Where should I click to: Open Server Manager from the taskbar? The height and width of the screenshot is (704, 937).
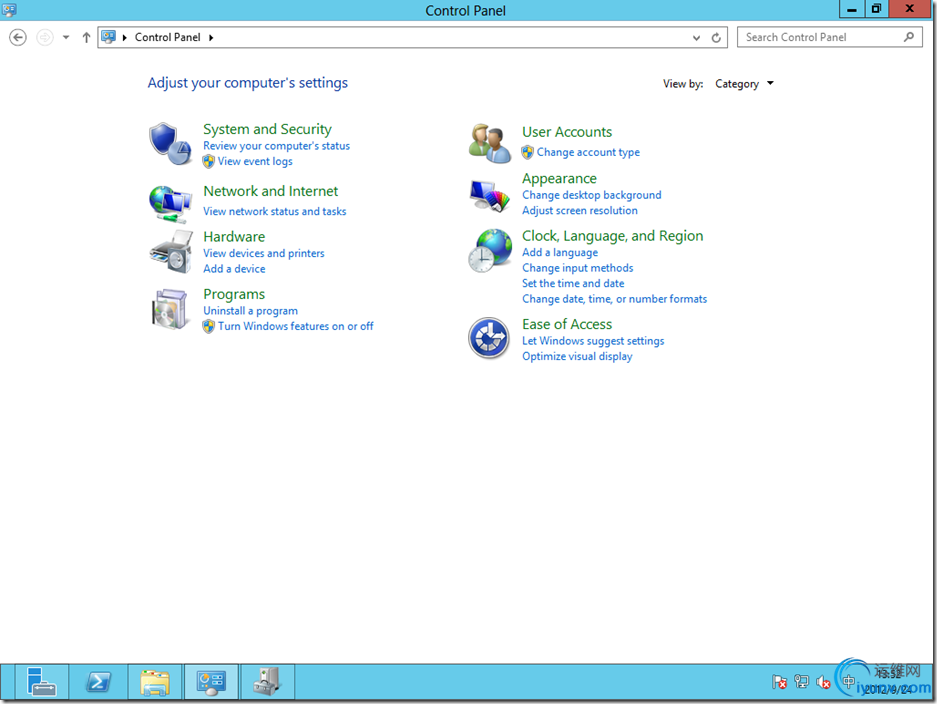click(41, 682)
